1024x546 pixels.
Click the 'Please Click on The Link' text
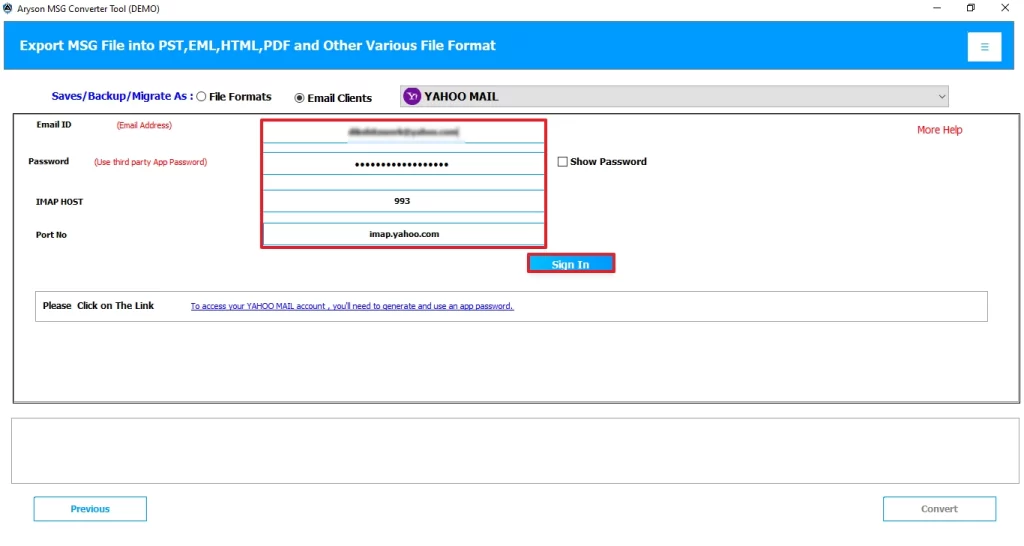[98, 306]
